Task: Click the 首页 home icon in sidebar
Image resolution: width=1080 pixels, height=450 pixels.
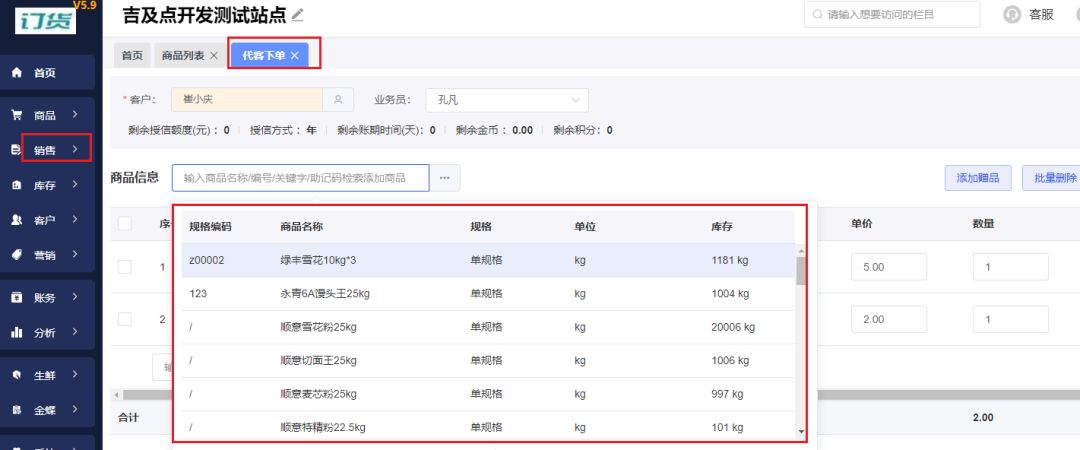Action: (17, 72)
